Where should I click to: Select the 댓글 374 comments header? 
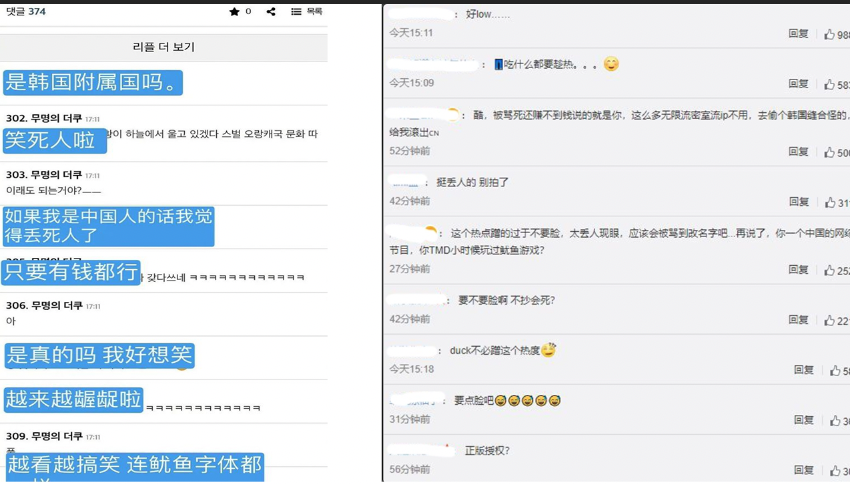26,12
